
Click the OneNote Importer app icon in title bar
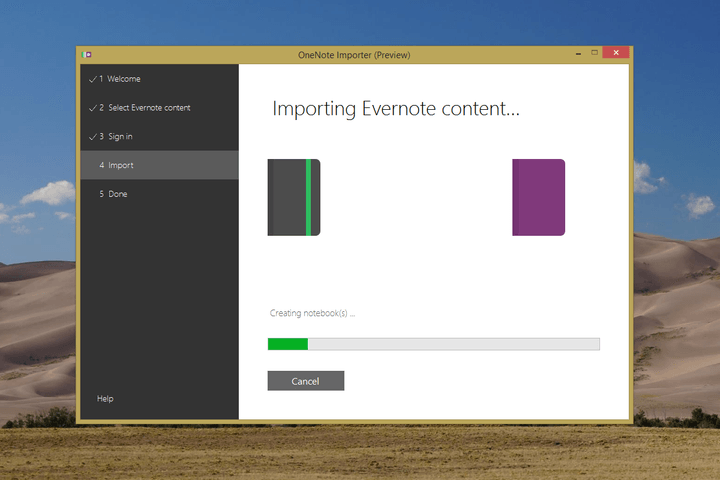(x=86, y=54)
